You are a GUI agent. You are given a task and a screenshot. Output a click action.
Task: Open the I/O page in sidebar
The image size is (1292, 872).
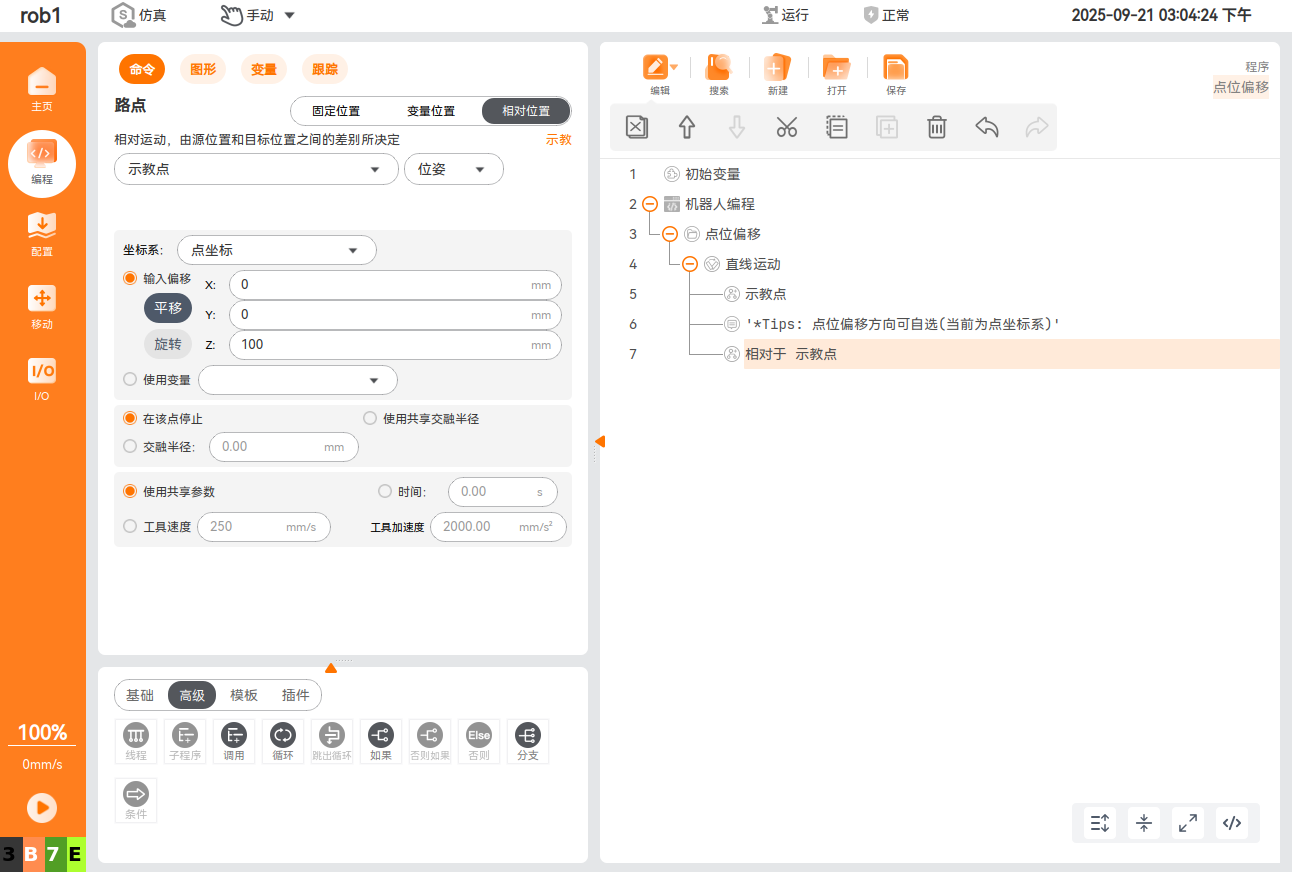42,379
